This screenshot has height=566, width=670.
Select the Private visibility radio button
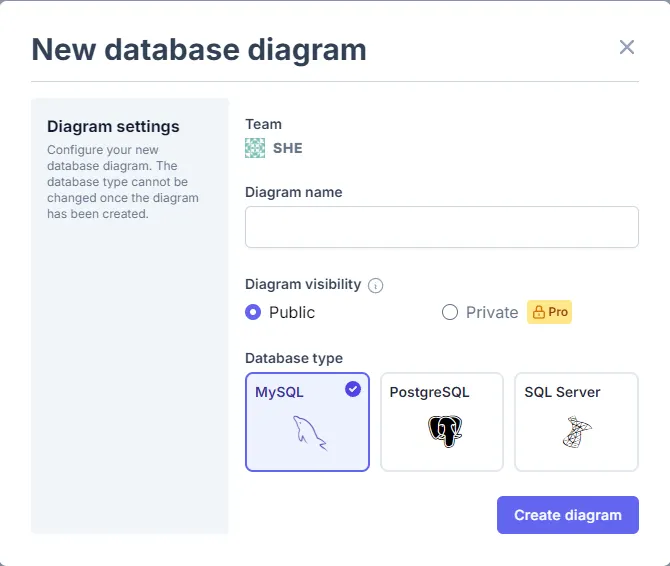pos(450,312)
